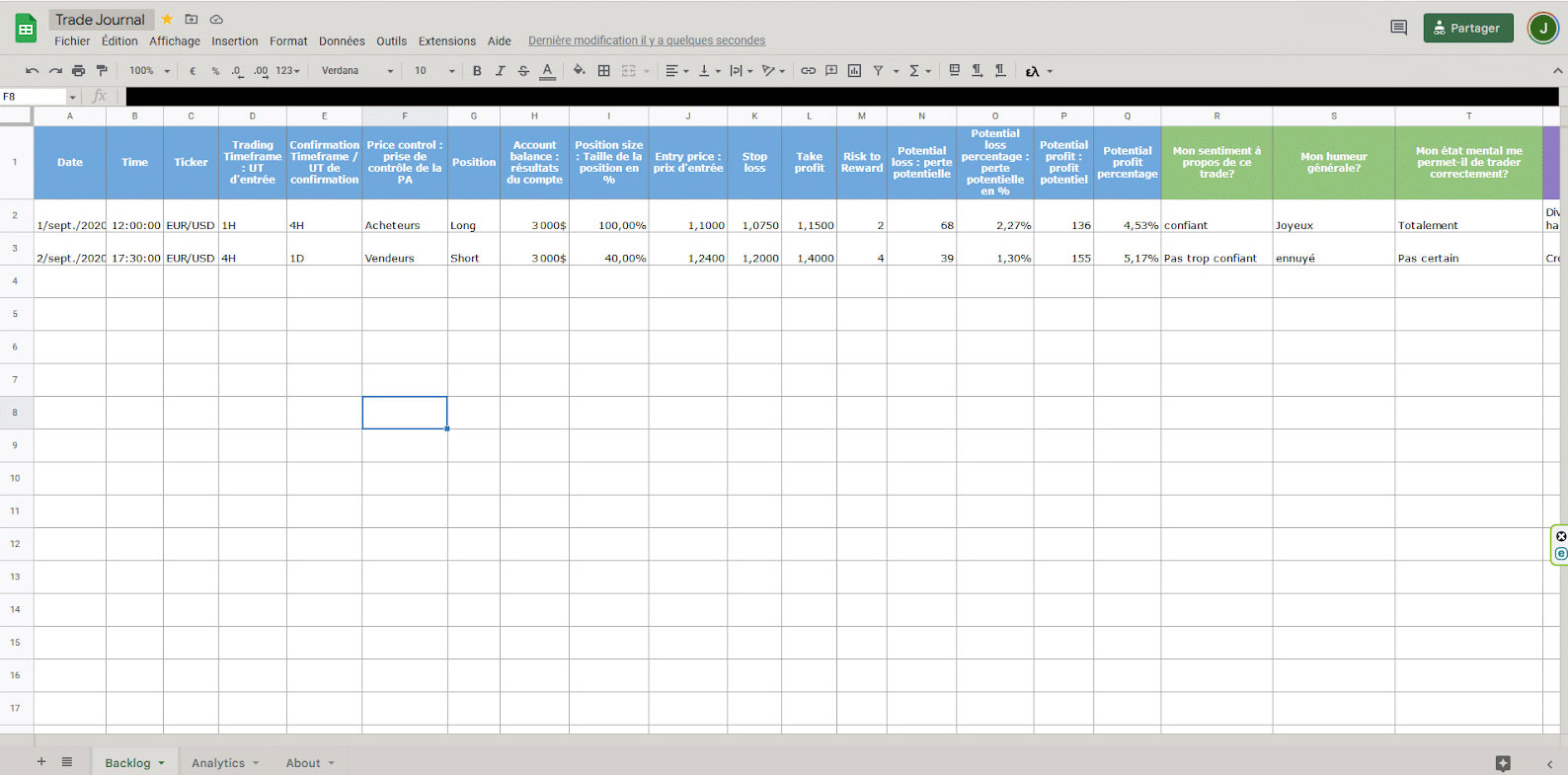Decrease decimal places
This screenshot has height=775, width=1568.
(x=237, y=71)
